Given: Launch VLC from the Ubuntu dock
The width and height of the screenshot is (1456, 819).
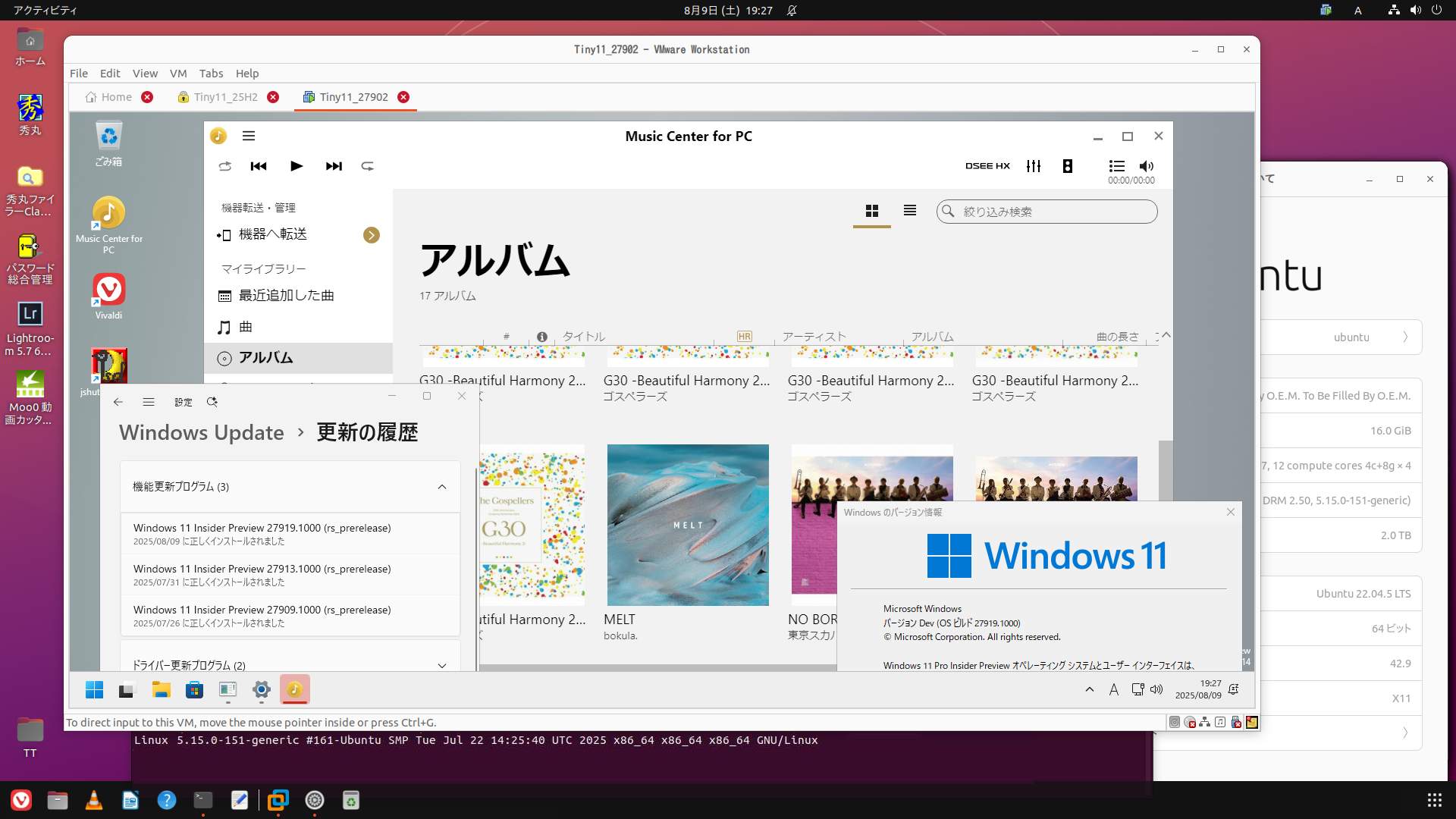Looking at the screenshot, I should coord(94,800).
